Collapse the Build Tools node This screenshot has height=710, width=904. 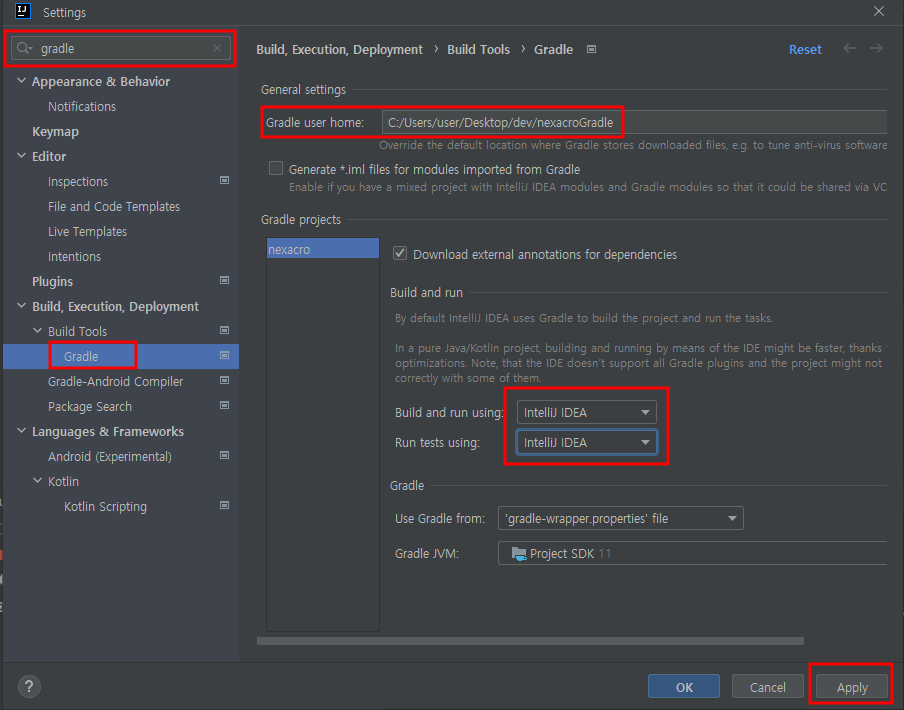(37, 331)
